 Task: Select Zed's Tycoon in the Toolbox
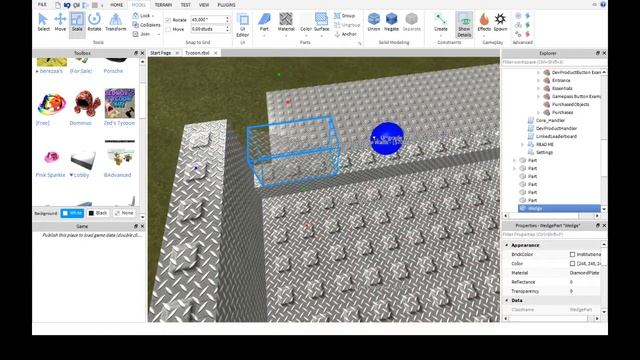(119, 107)
